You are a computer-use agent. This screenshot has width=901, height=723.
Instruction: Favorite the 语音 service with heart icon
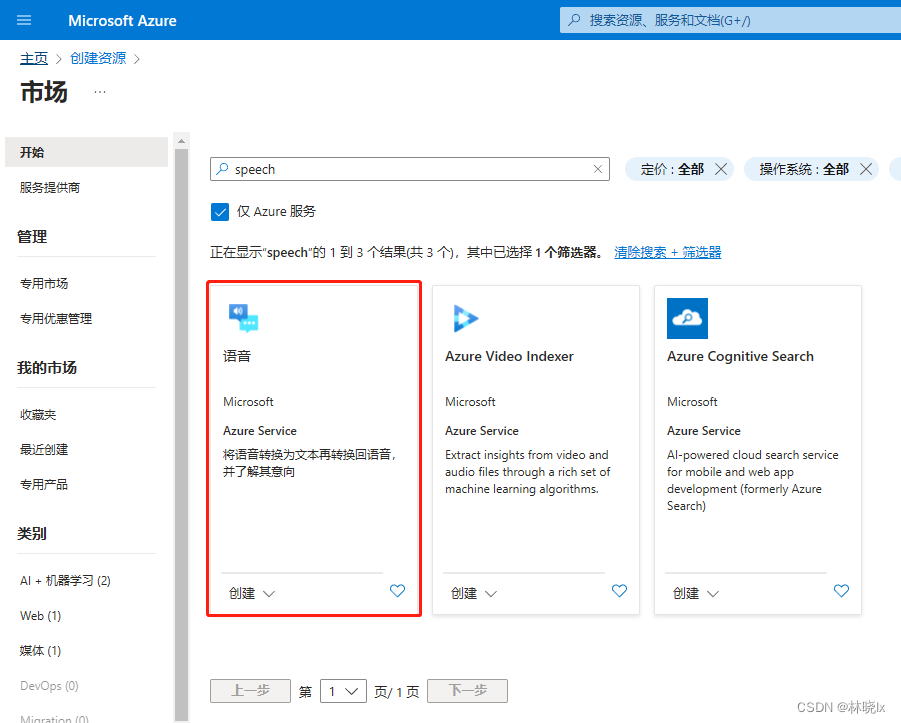coord(397,591)
